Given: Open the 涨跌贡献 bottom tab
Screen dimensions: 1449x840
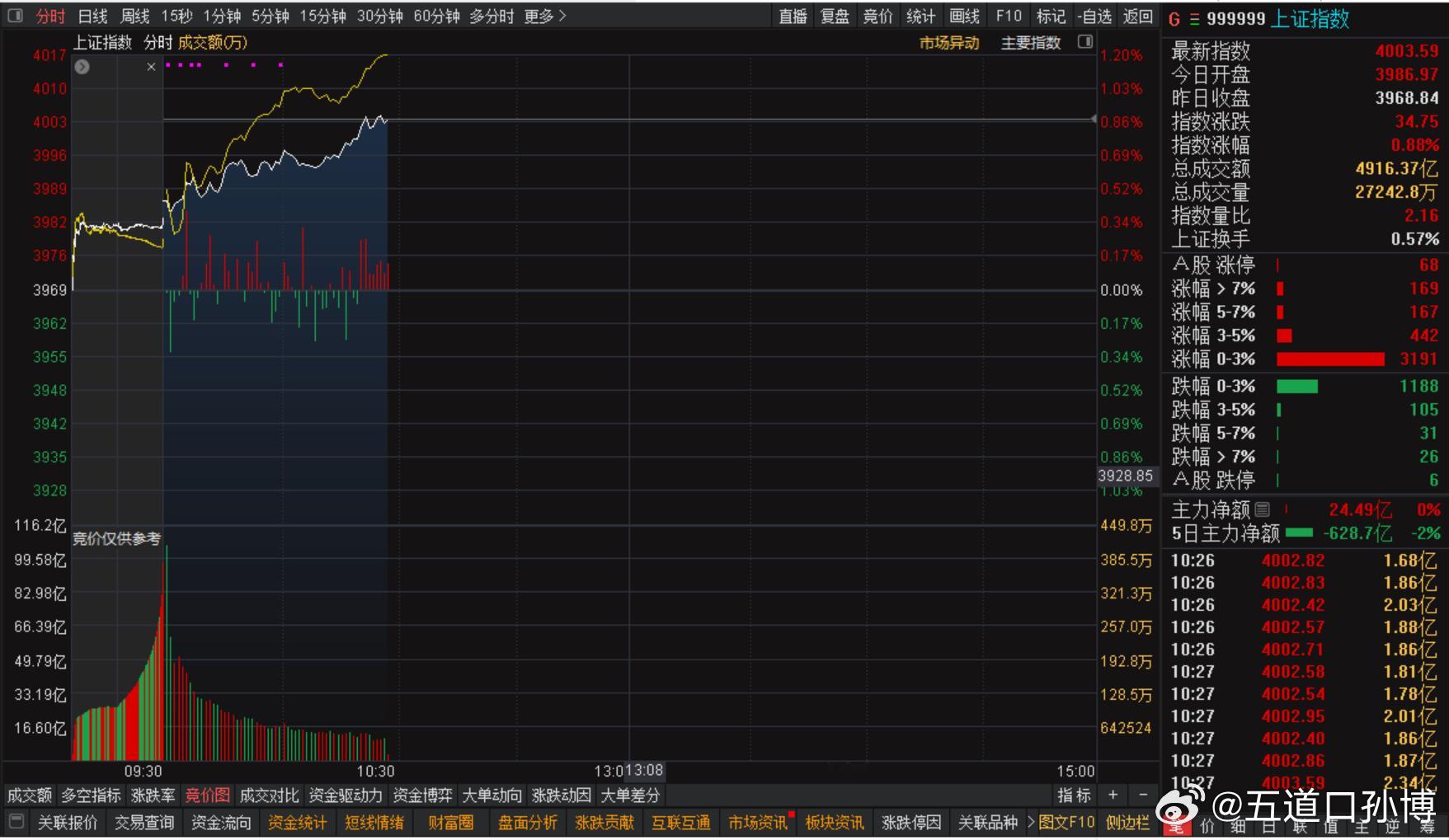Looking at the screenshot, I should point(605,822).
